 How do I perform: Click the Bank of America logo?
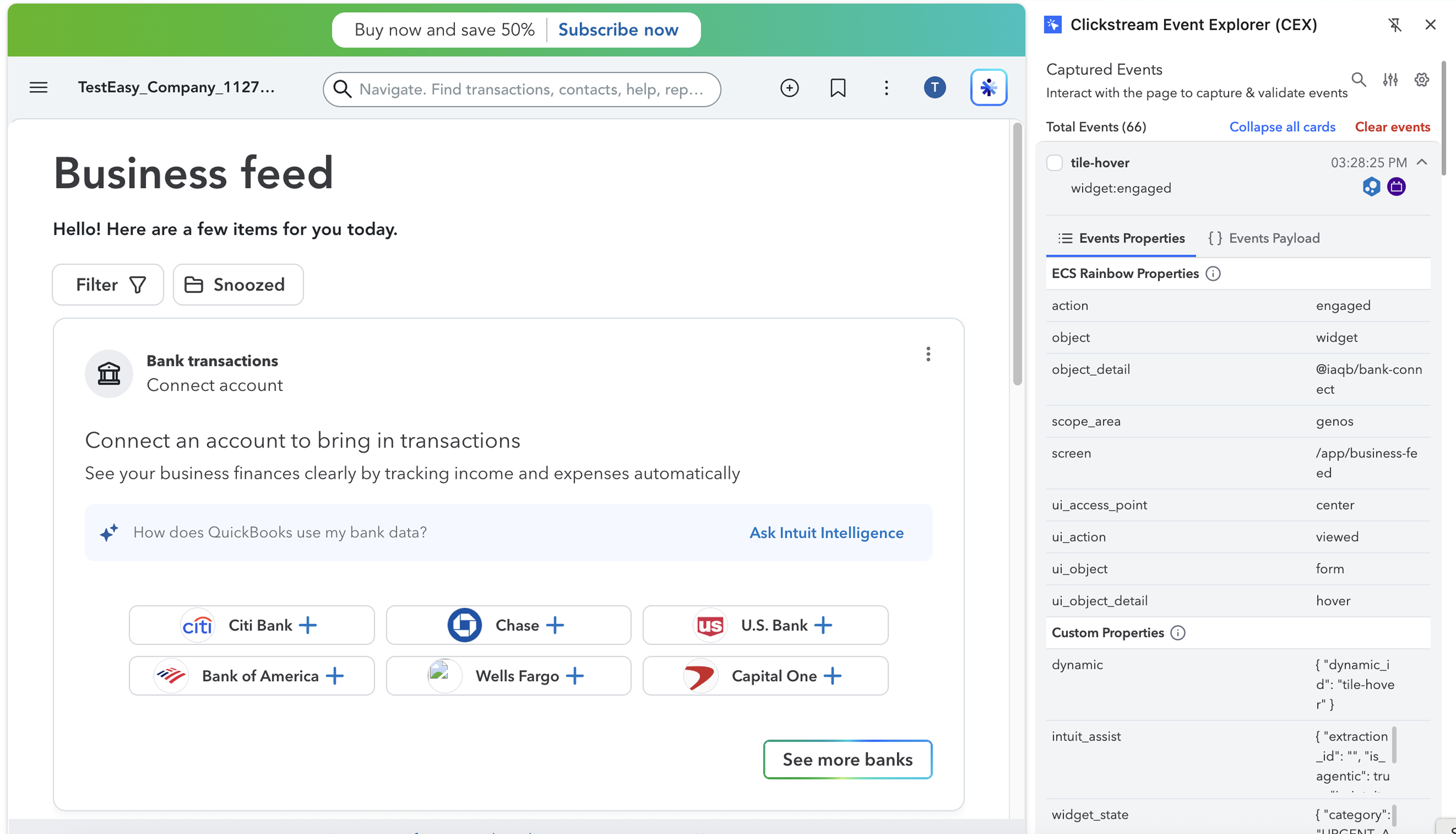click(x=171, y=676)
